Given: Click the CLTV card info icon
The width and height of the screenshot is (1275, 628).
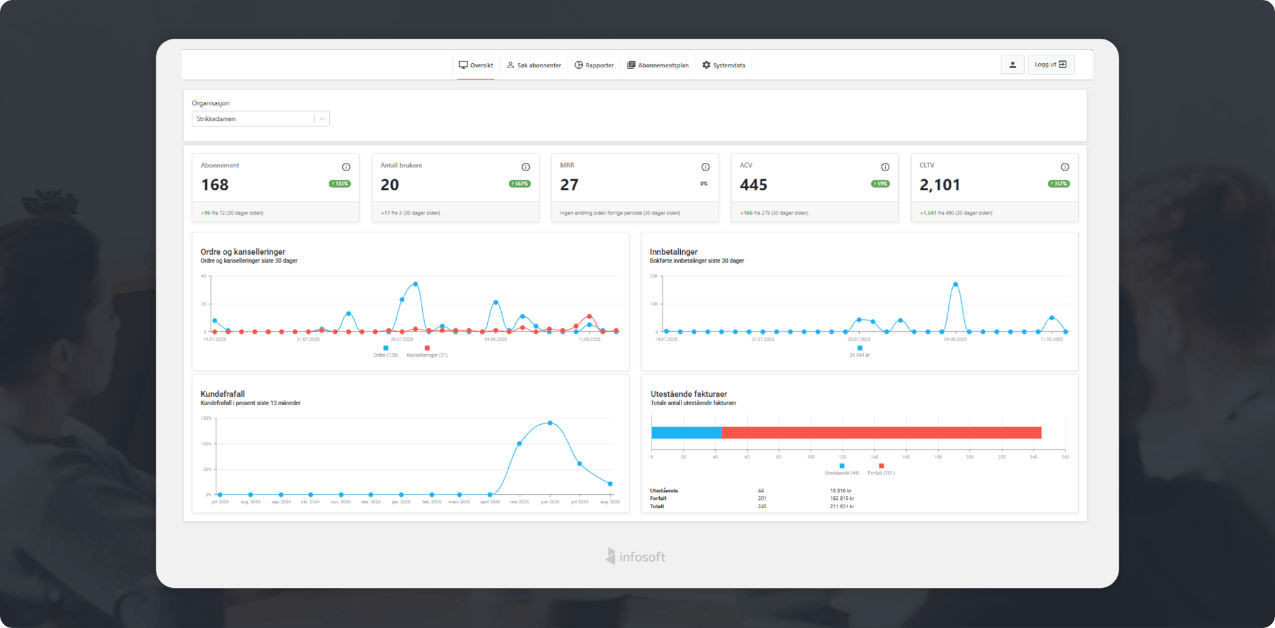Looking at the screenshot, I should pyautogui.click(x=1065, y=167).
